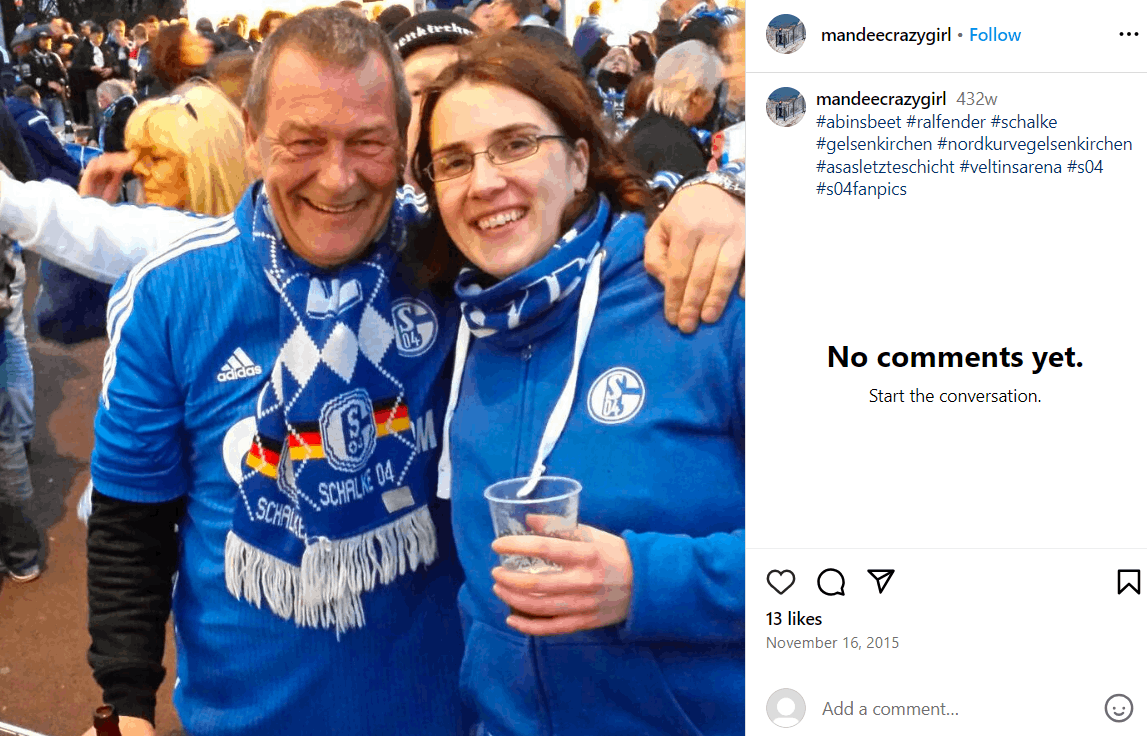The image size is (1147, 736).
Task: Like the post using the heart icon
Action: click(781, 581)
